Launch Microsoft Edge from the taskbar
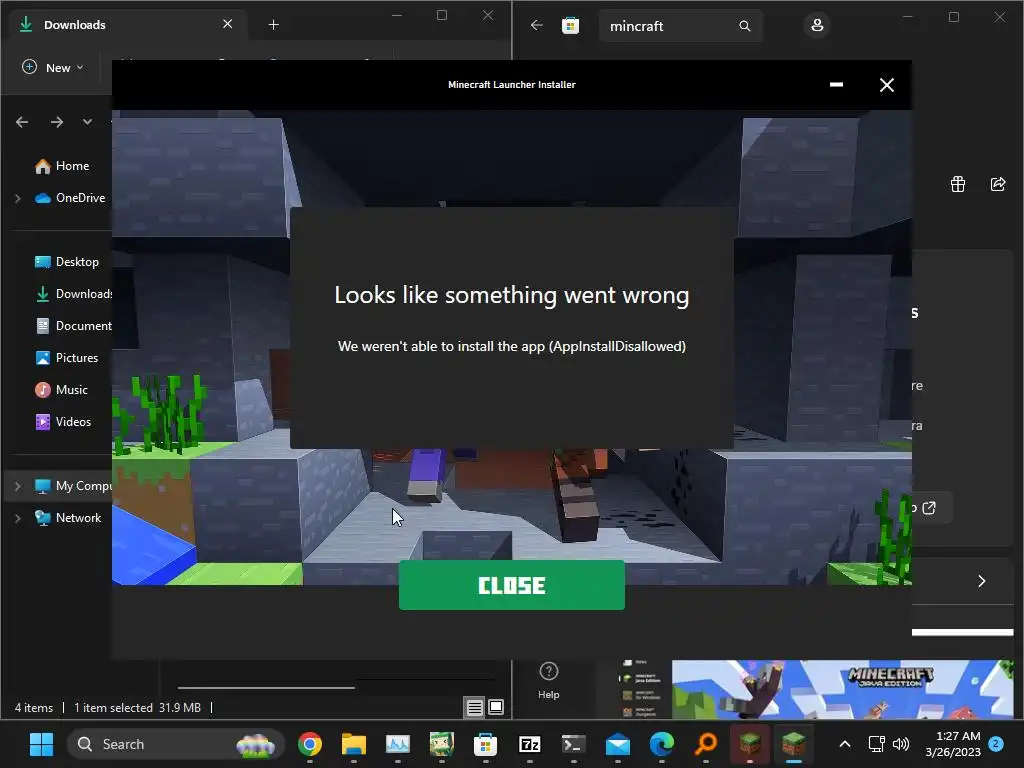 (x=662, y=744)
